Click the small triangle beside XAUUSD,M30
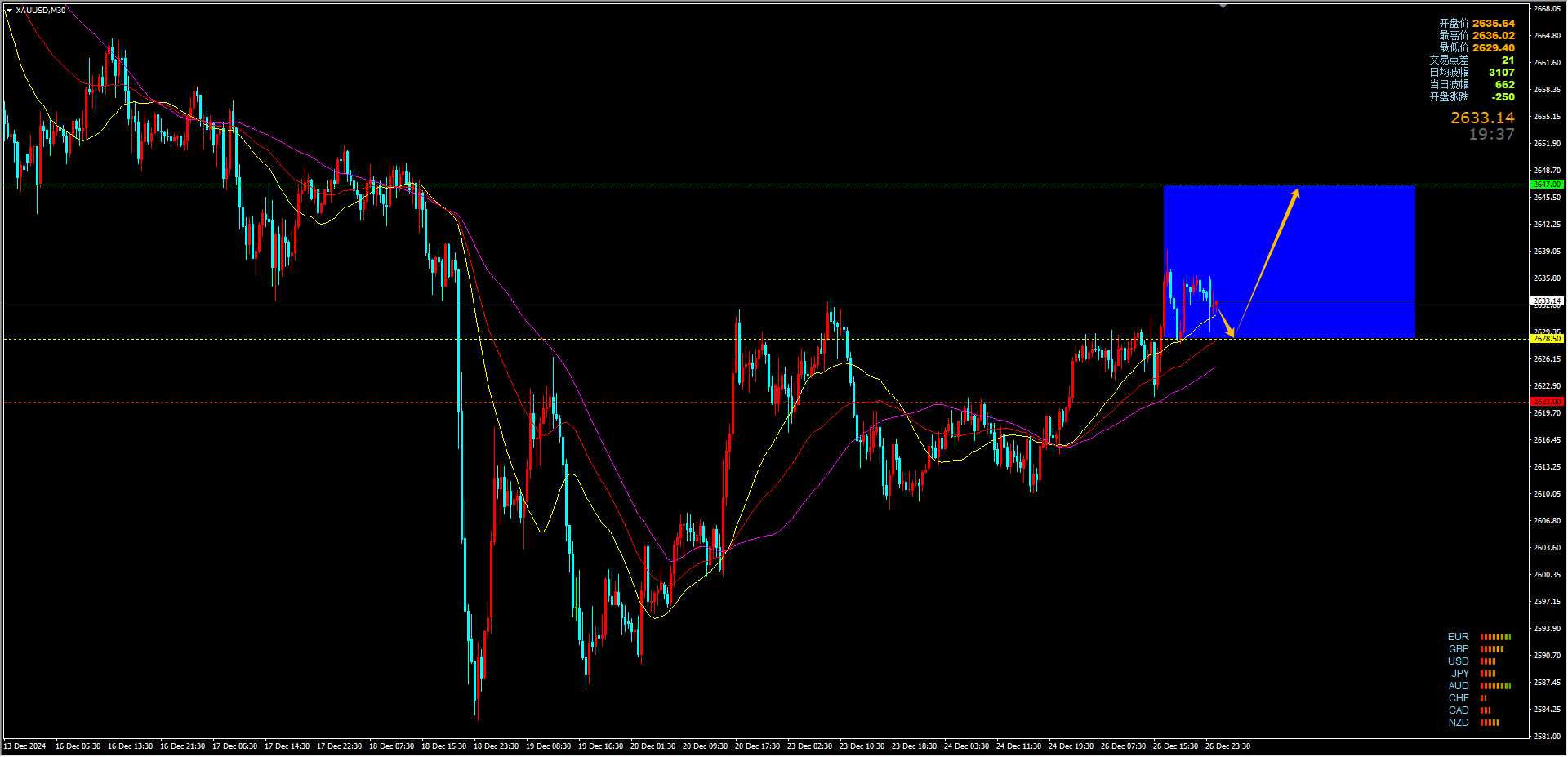The width and height of the screenshot is (1568, 757). tap(9, 11)
